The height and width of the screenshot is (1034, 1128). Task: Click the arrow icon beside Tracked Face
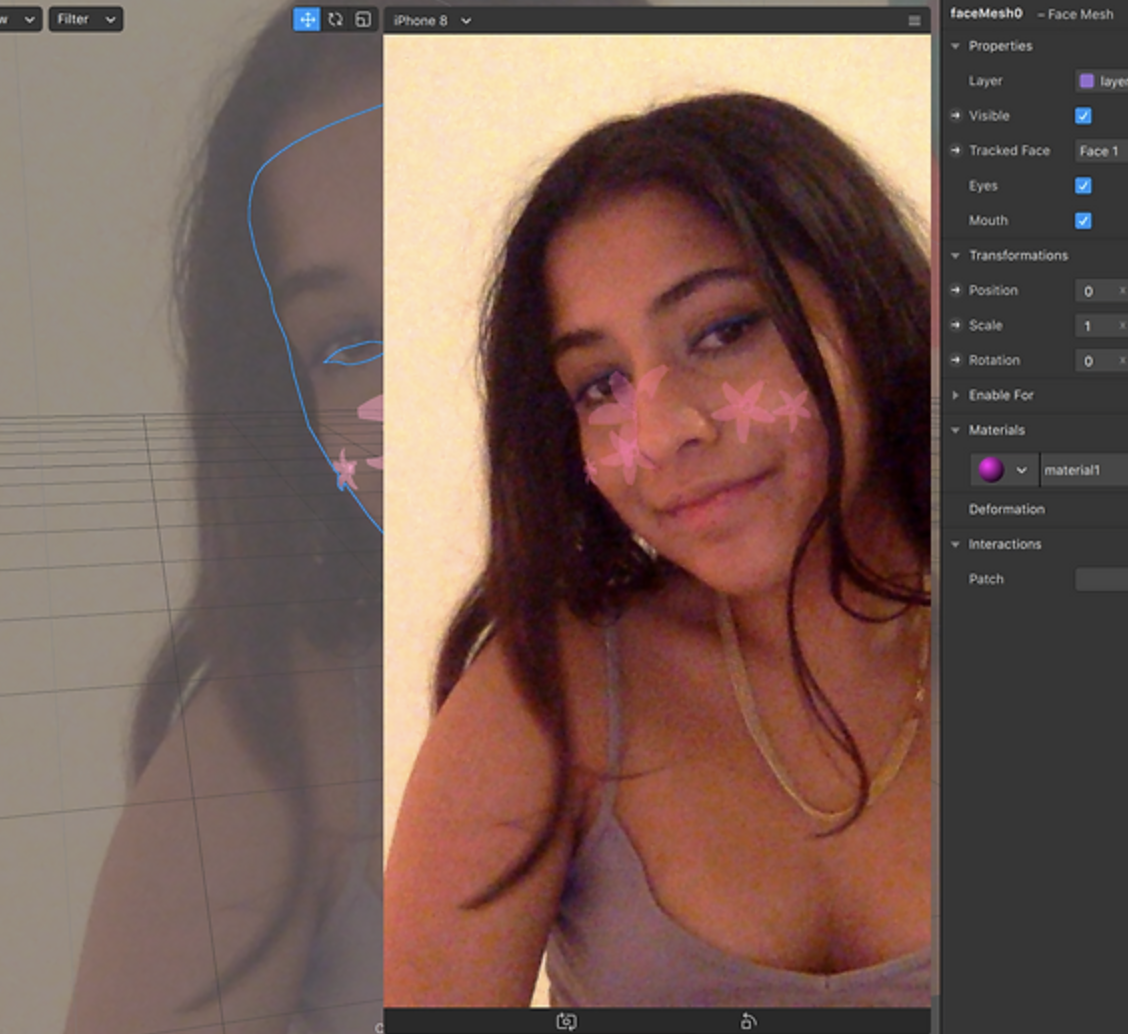[955, 150]
